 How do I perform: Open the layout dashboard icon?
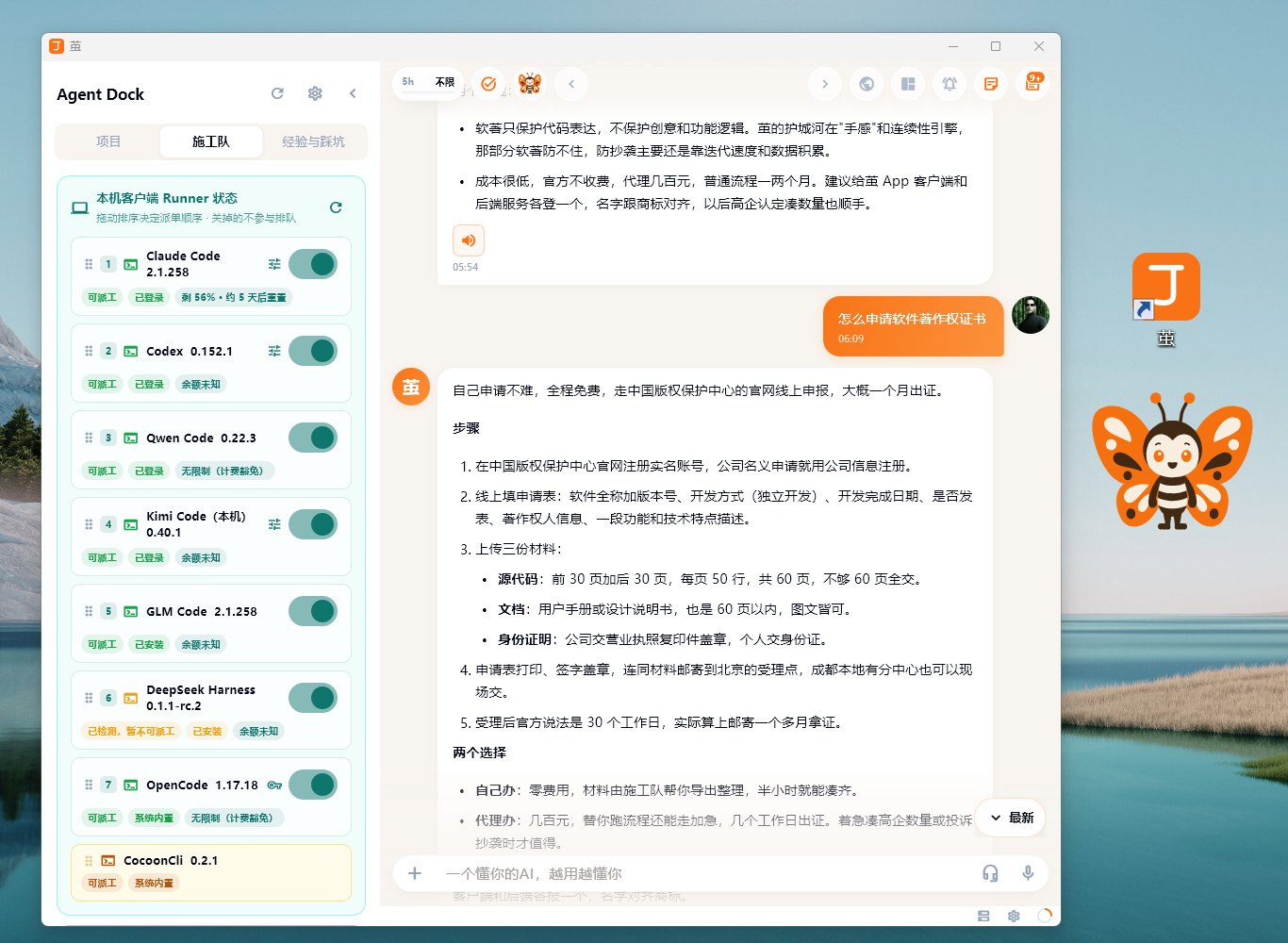pyautogui.click(x=908, y=84)
